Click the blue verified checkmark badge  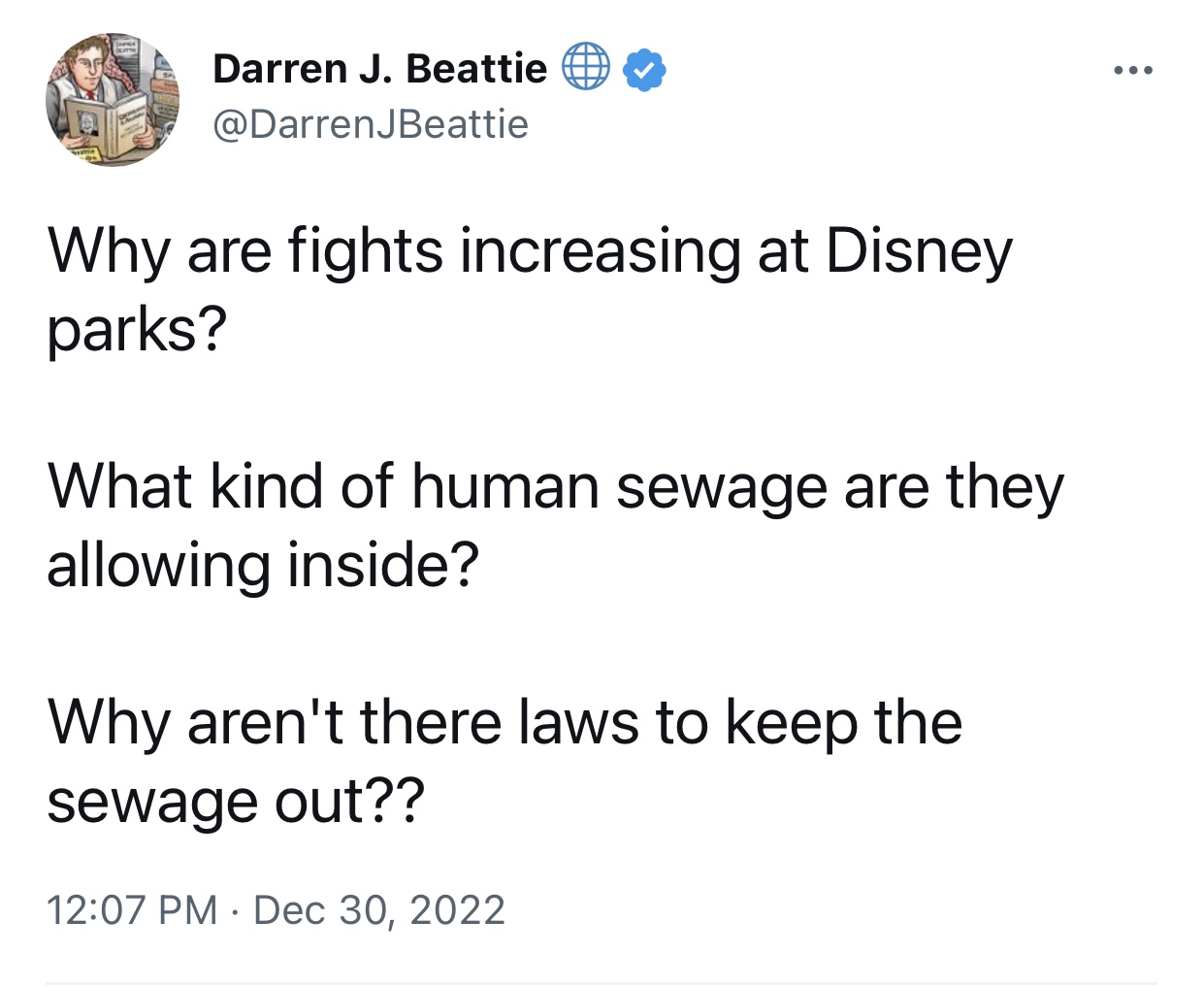pos(643,69)
